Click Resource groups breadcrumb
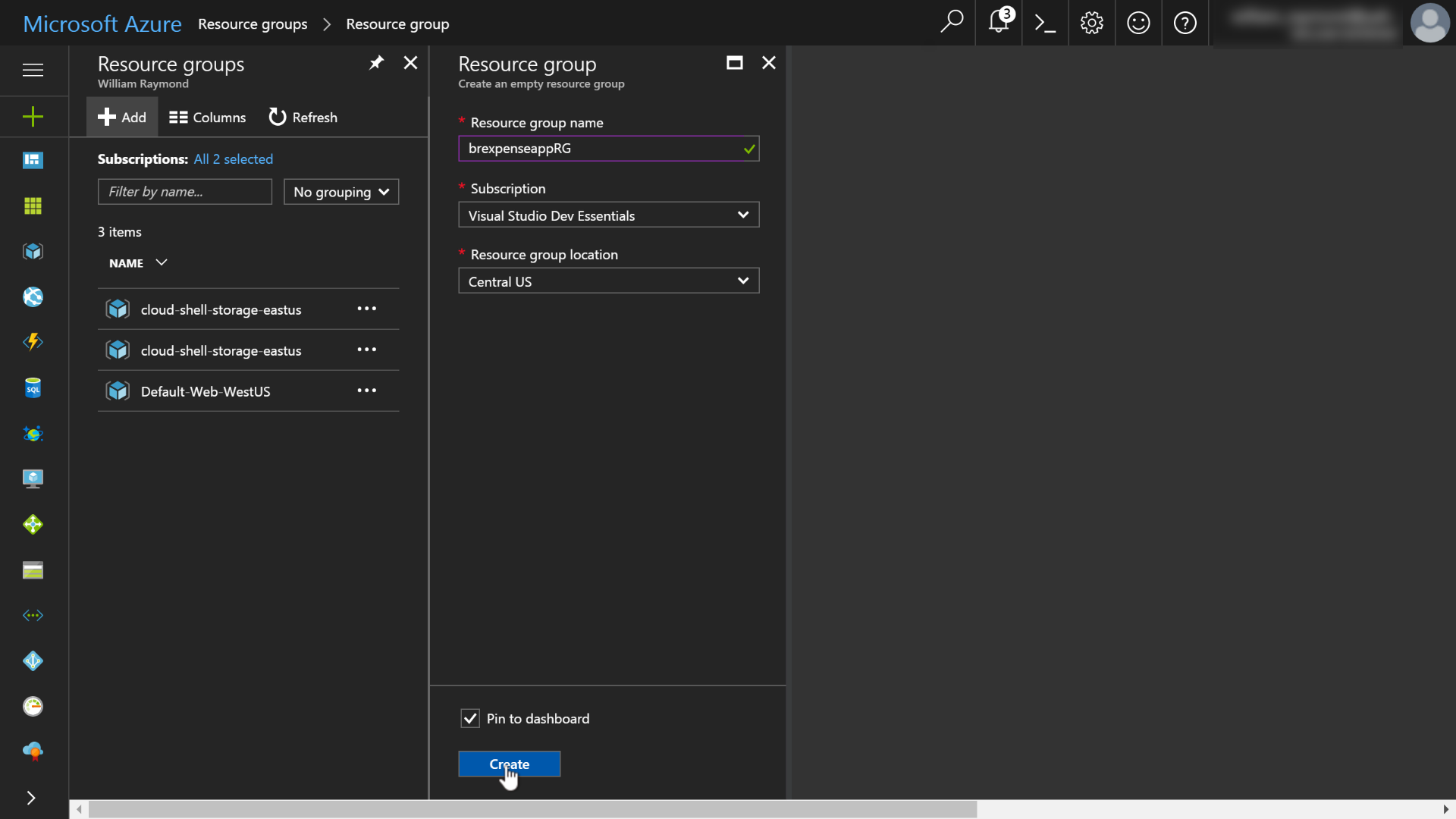Screen dimensions: 1456x819 253,24
